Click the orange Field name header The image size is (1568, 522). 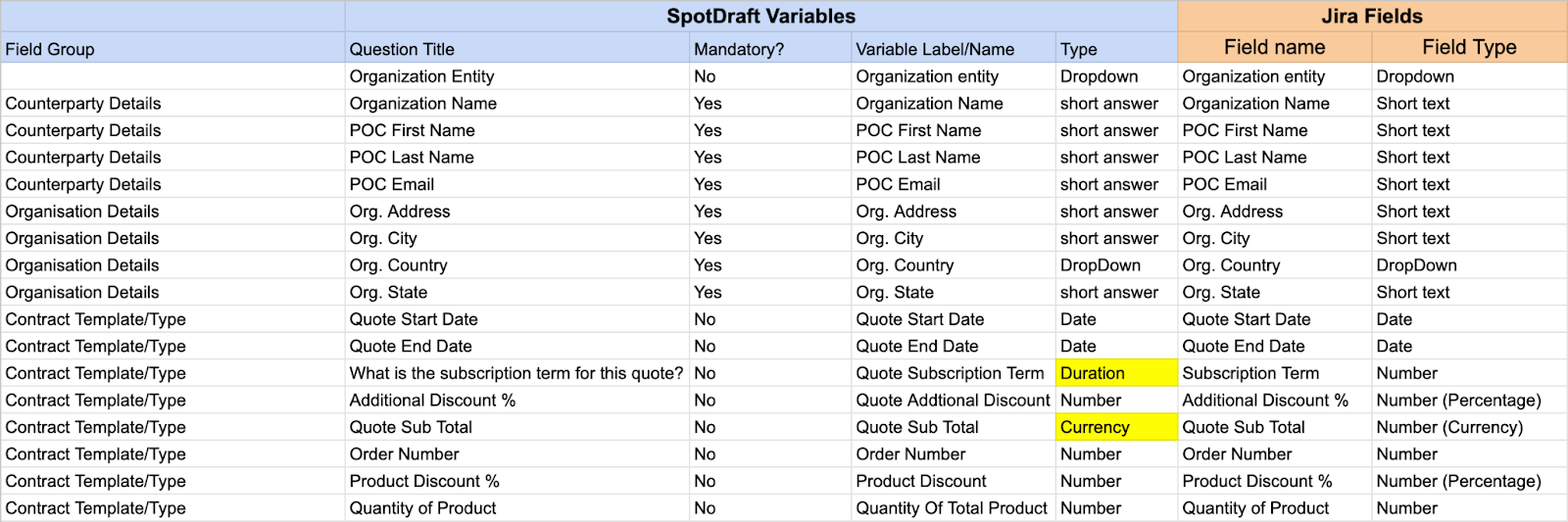(x=1274, y=47)
